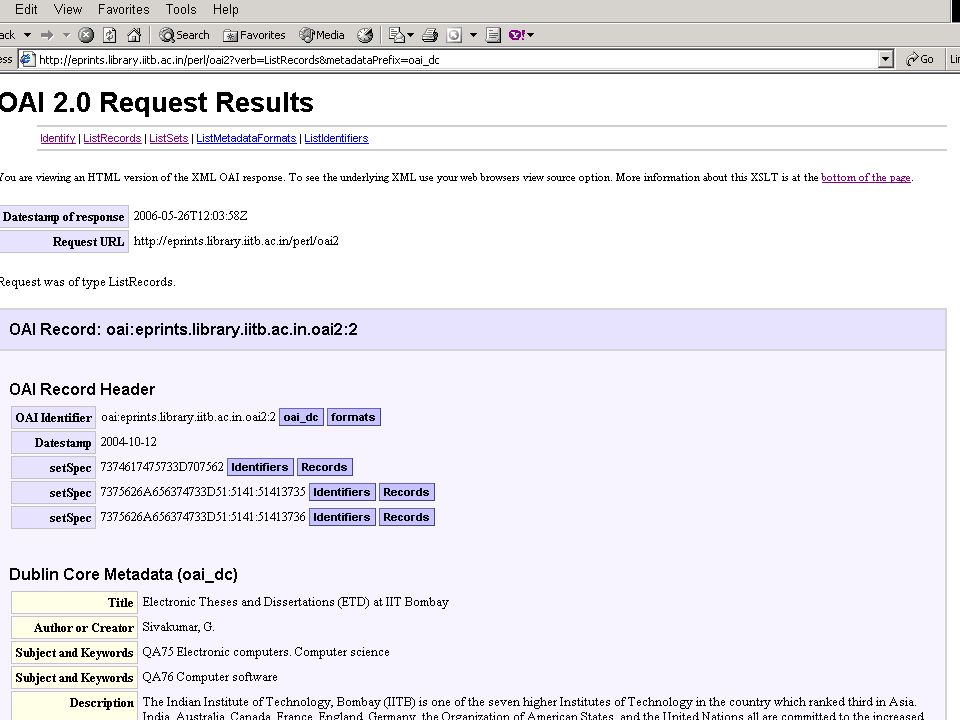960x720 pixels.
Task: Click the title Electronic Theses and Dissertations
Action: click(296, 602)
